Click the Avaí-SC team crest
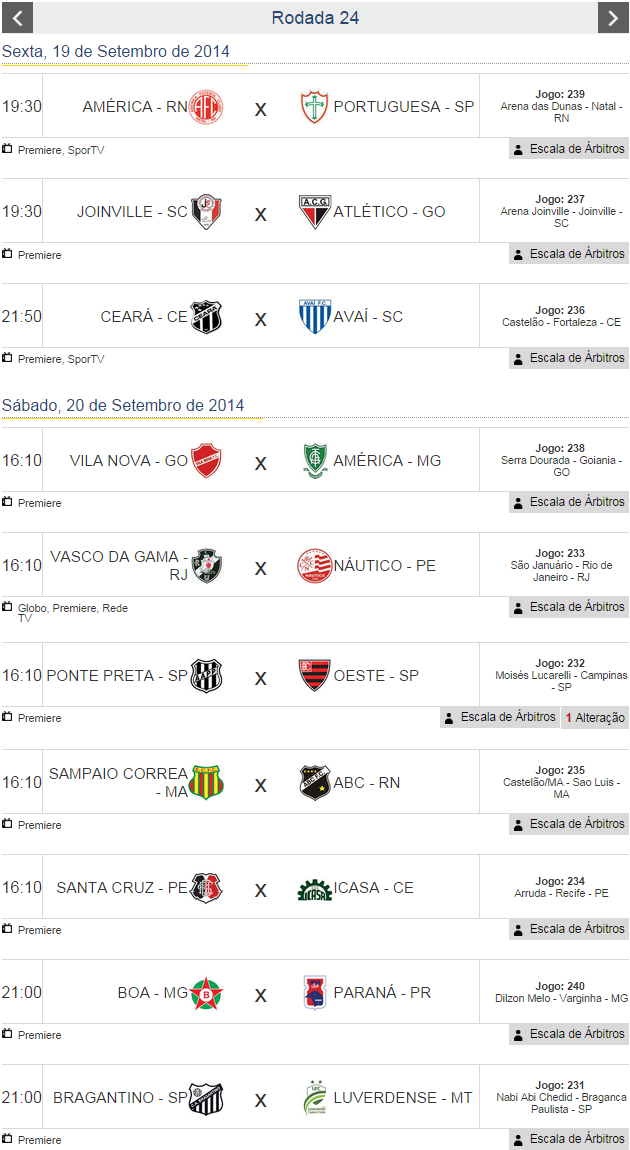Viewport: 630px width, 1150px height. pos(315,317)
